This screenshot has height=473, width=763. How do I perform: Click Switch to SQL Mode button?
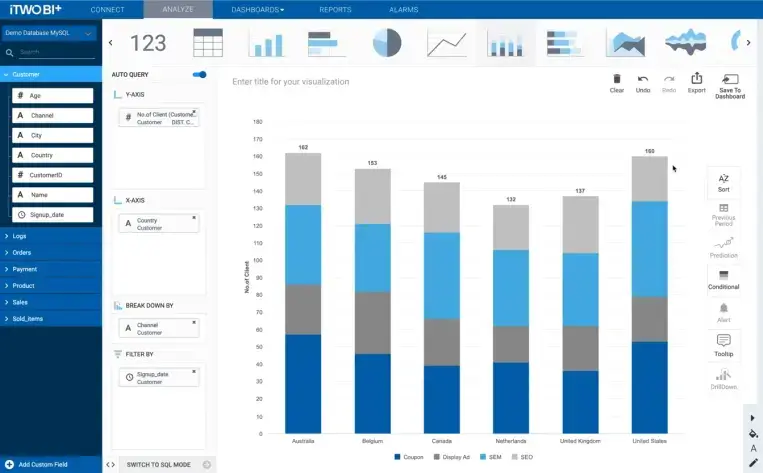point(160,464)
